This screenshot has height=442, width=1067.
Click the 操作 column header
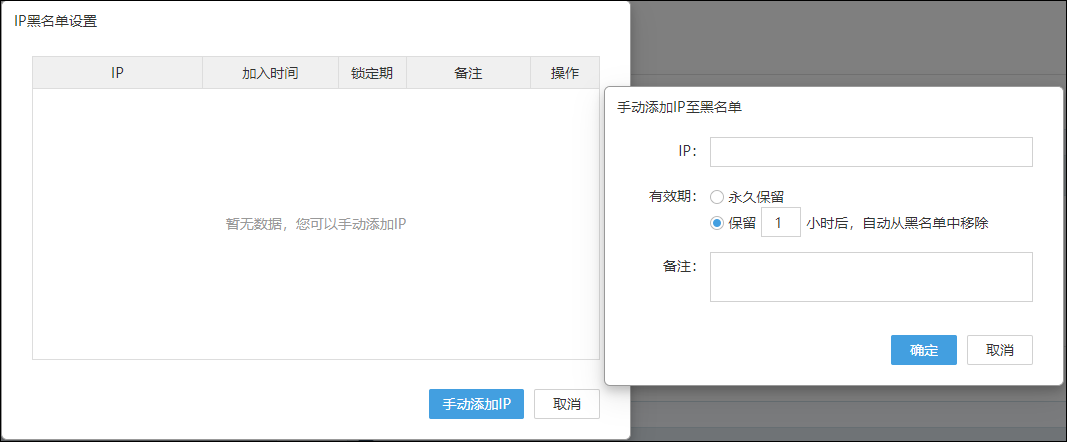pos(565,73)
